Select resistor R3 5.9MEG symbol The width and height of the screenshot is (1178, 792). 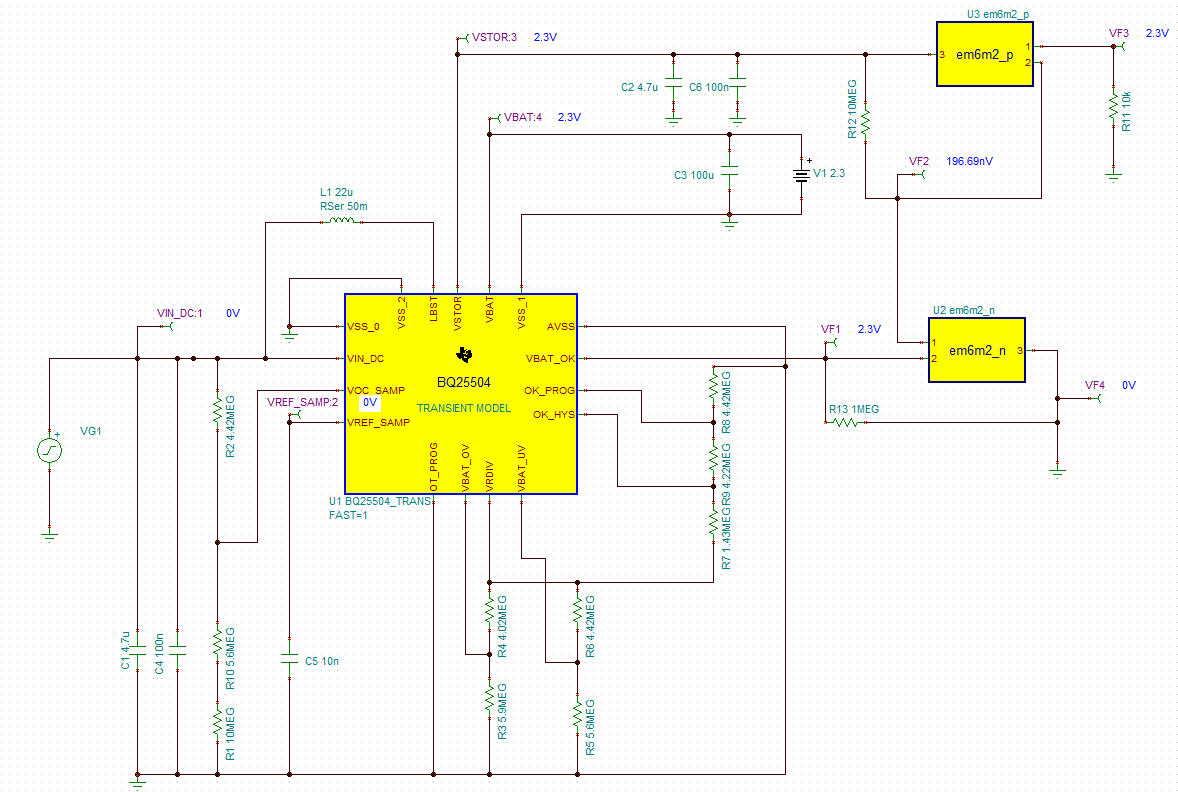(x=490, y=700)
